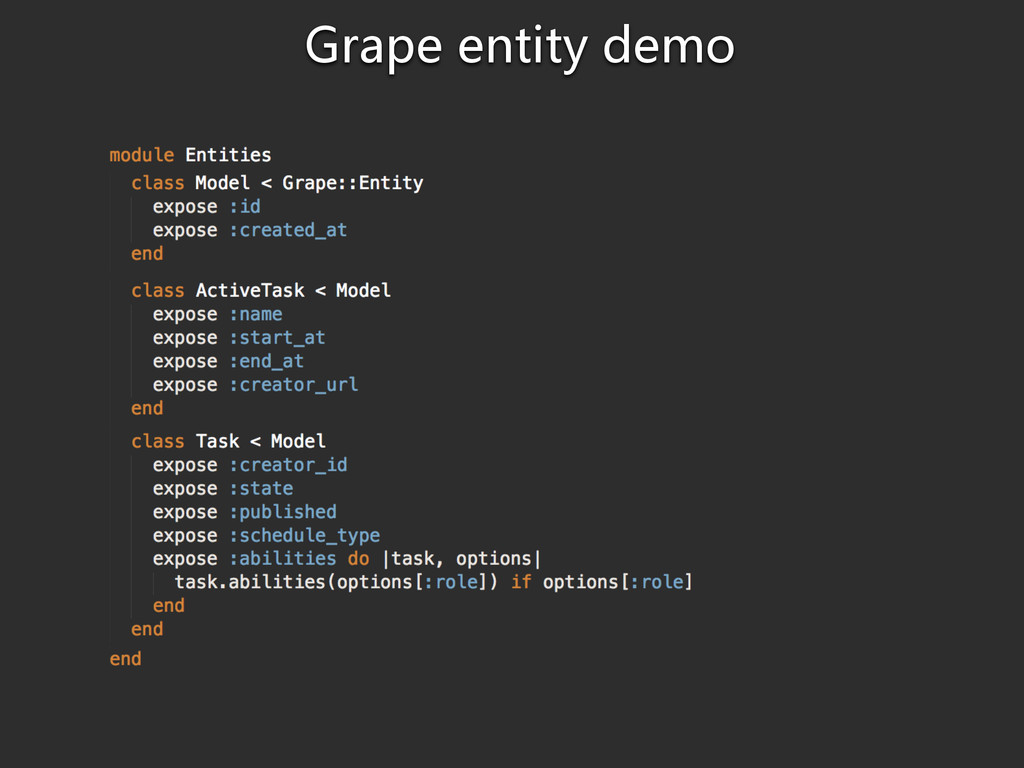Click the "module Entities" line

tap(190, 155)
